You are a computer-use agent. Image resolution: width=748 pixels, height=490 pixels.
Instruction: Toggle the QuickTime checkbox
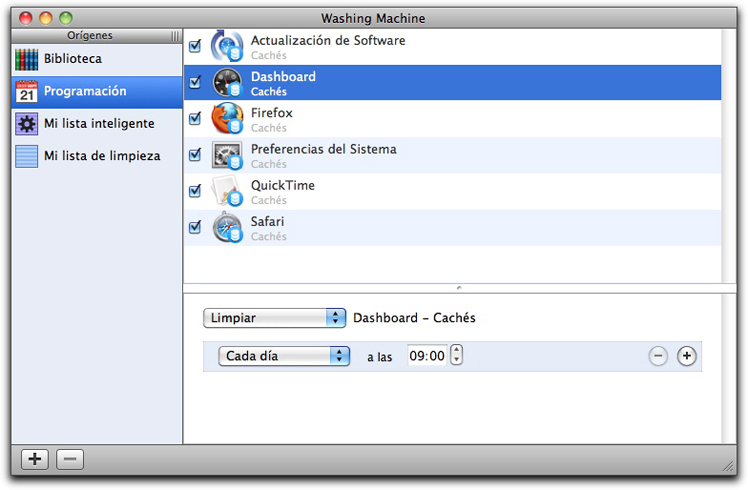(195, 191)
